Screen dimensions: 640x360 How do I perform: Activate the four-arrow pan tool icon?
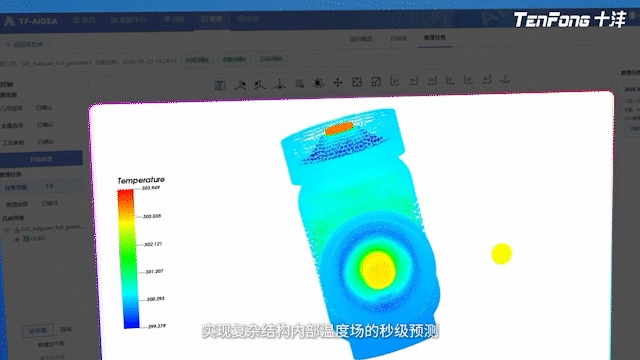point(338,82)
